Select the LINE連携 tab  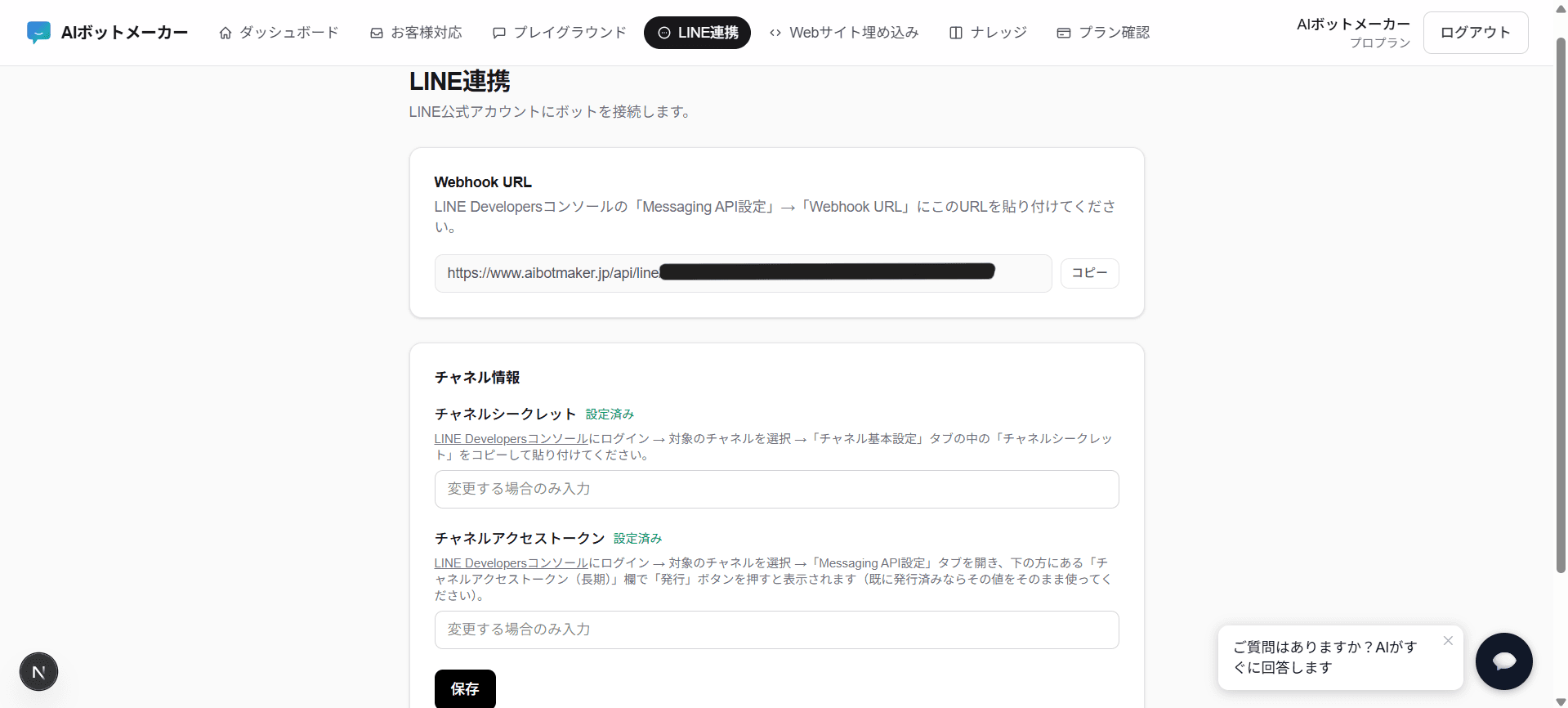point(697,33)
